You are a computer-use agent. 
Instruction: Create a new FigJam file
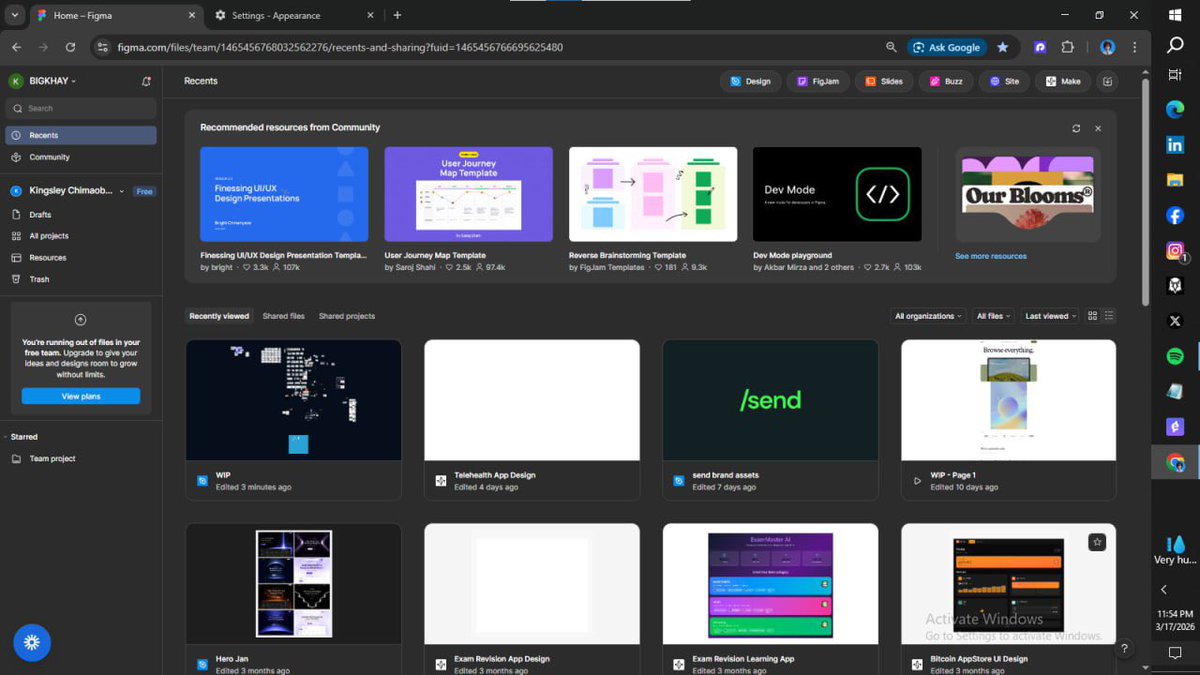[818, 81]
